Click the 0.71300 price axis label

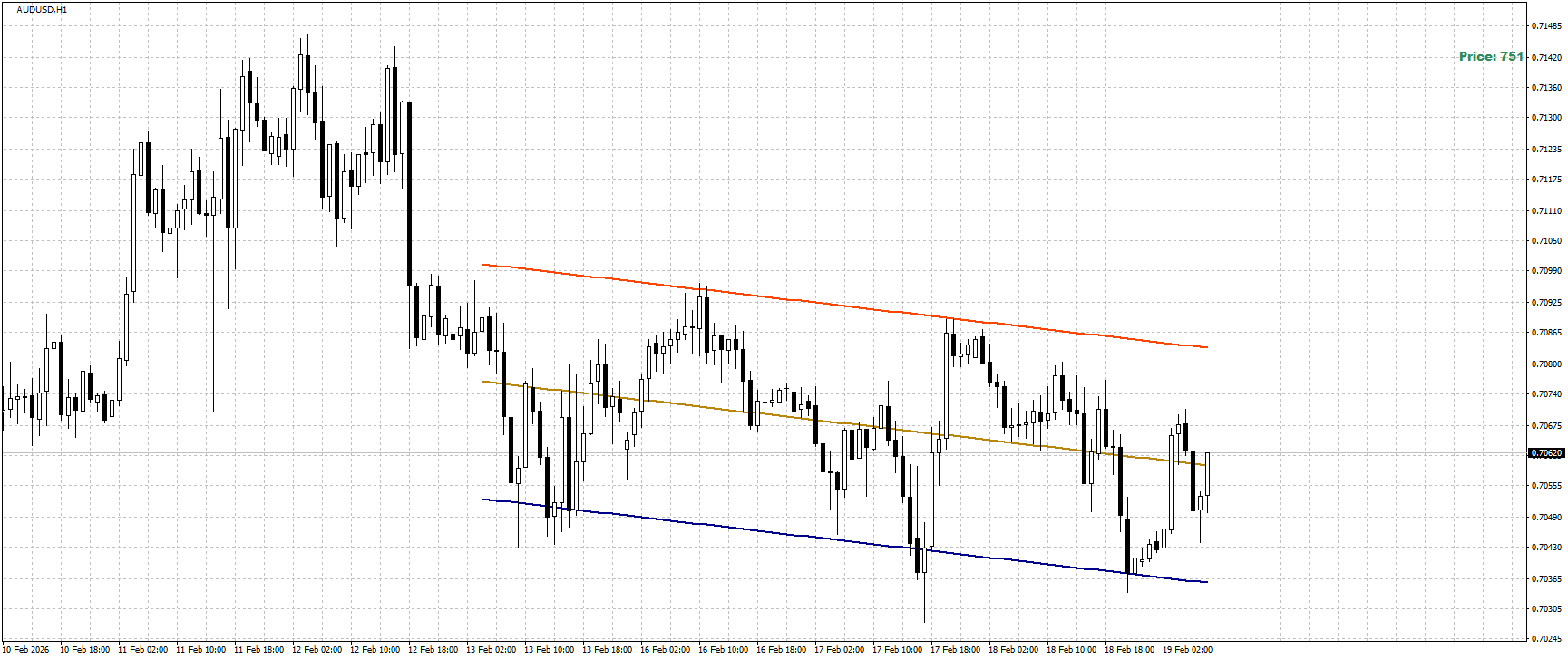1546,118
